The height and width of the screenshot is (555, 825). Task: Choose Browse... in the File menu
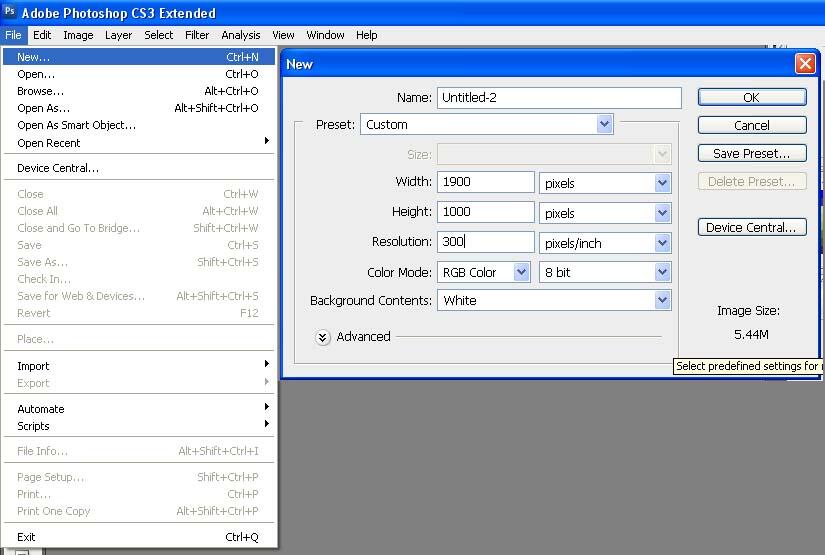(x=139, y=91)
